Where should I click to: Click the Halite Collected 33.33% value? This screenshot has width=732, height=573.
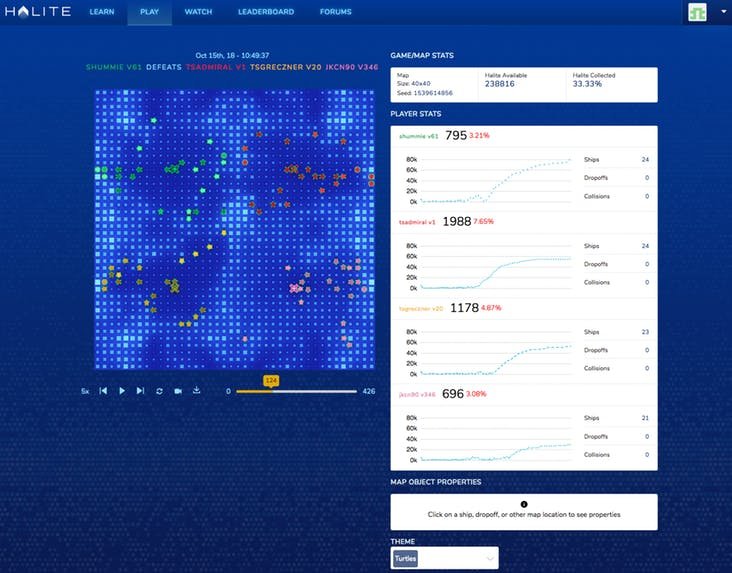pos(587,84)
